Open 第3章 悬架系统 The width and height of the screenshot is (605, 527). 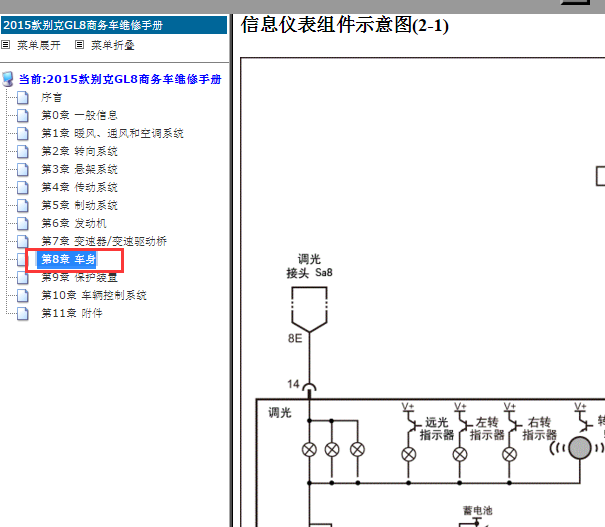(79, 169)
